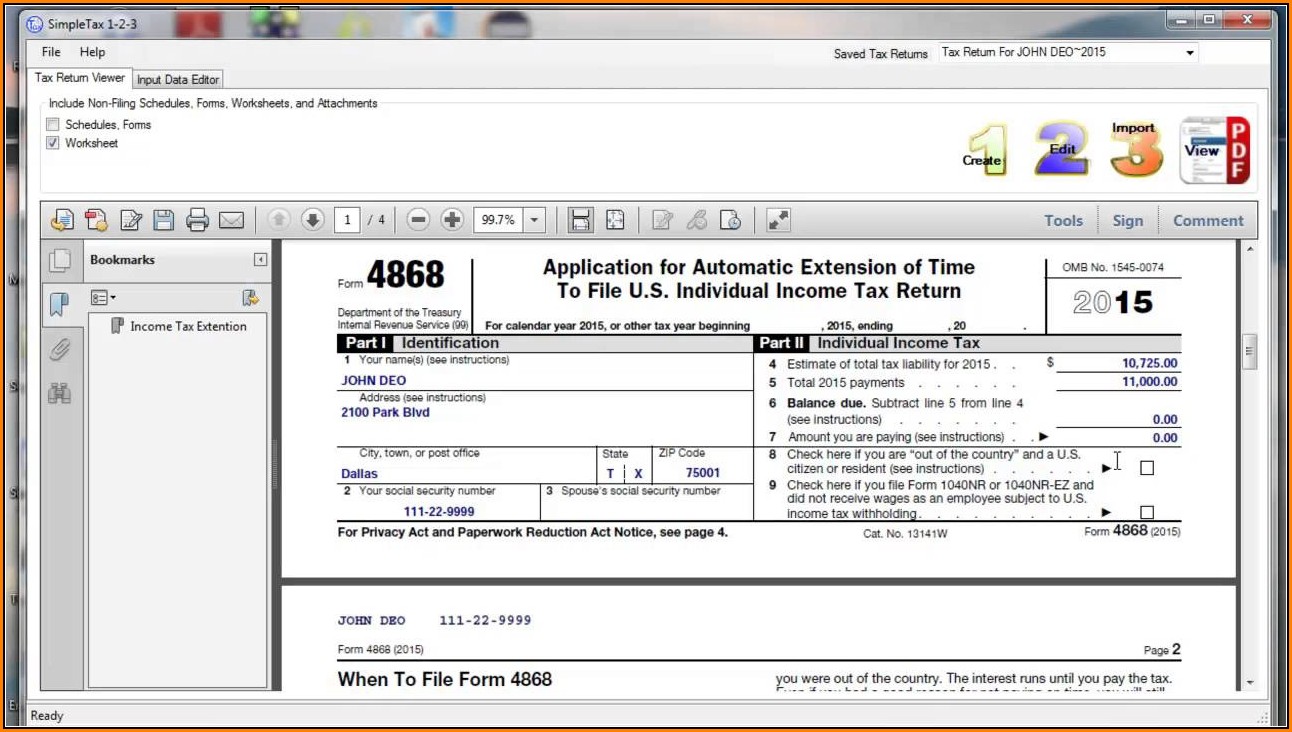Switch to the Input Data Editor tab
This screenshot has width=1292, height=732.
pos(178,80)
